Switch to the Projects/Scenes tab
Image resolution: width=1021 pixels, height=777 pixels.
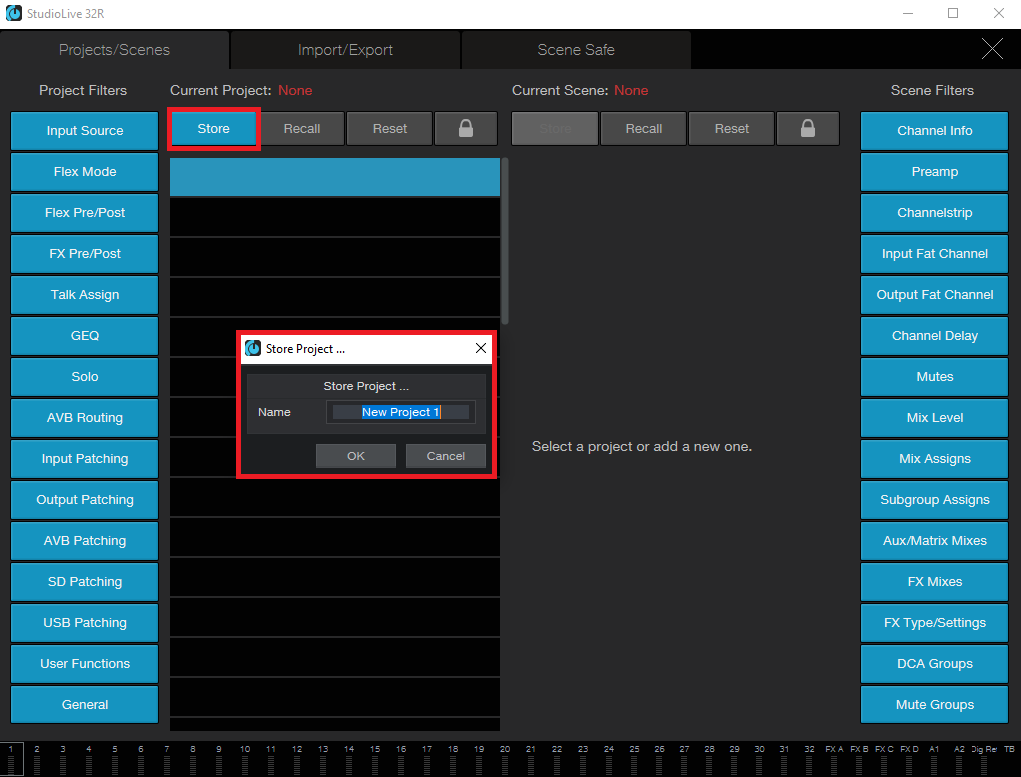114,50
